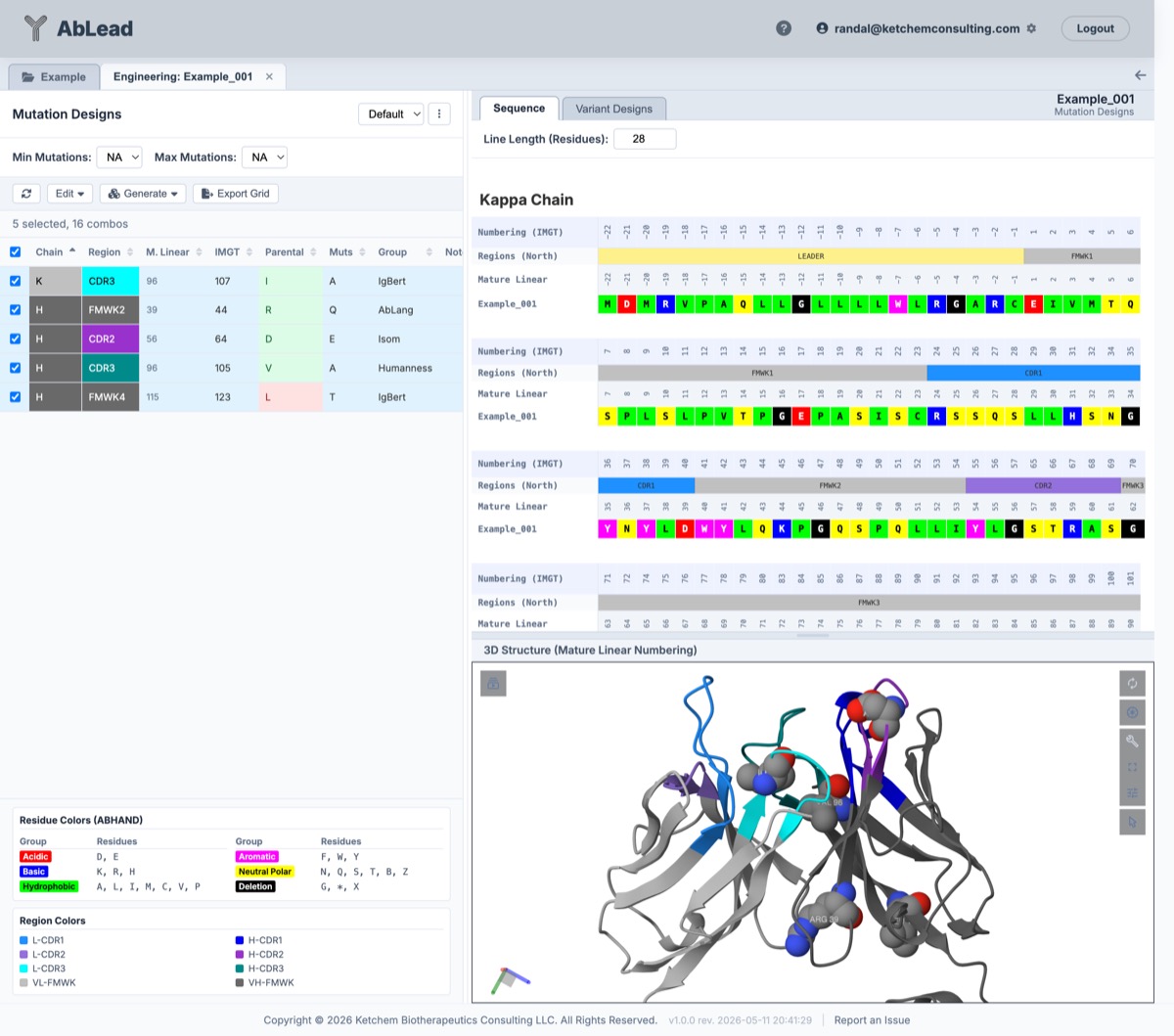Sort by the Region column sort icon
Image resolution: width=1174 pixels, height=1036 pixels.
130,252
